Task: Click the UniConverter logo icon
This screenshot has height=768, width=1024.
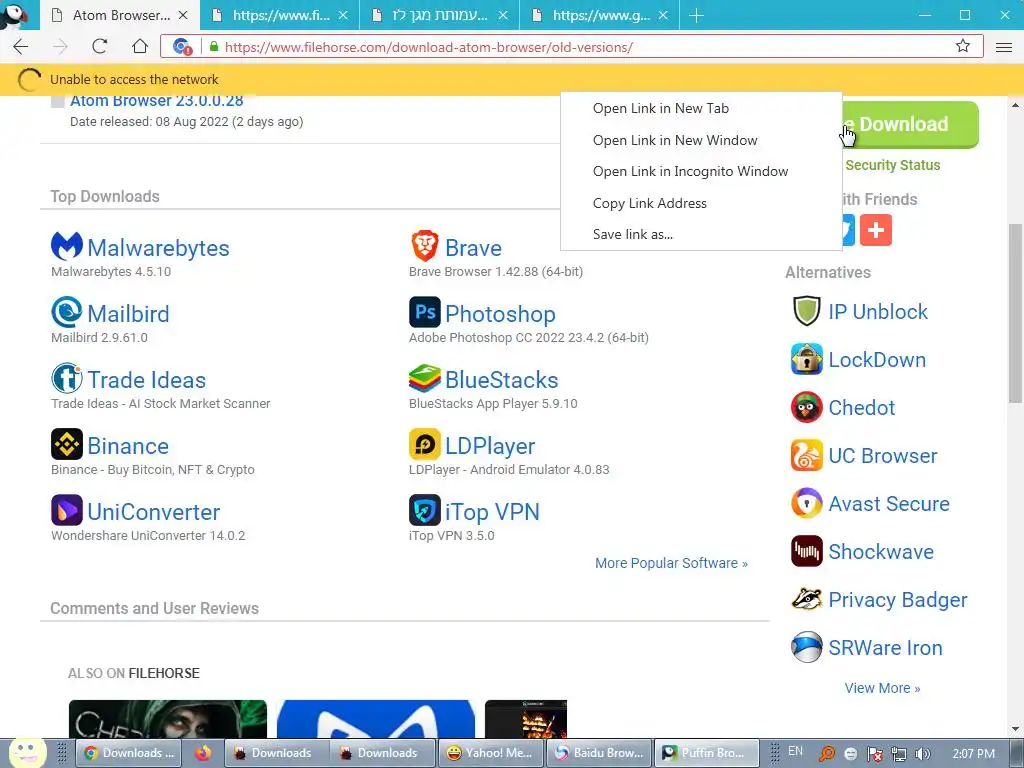Action: click(x=67, y=510)
